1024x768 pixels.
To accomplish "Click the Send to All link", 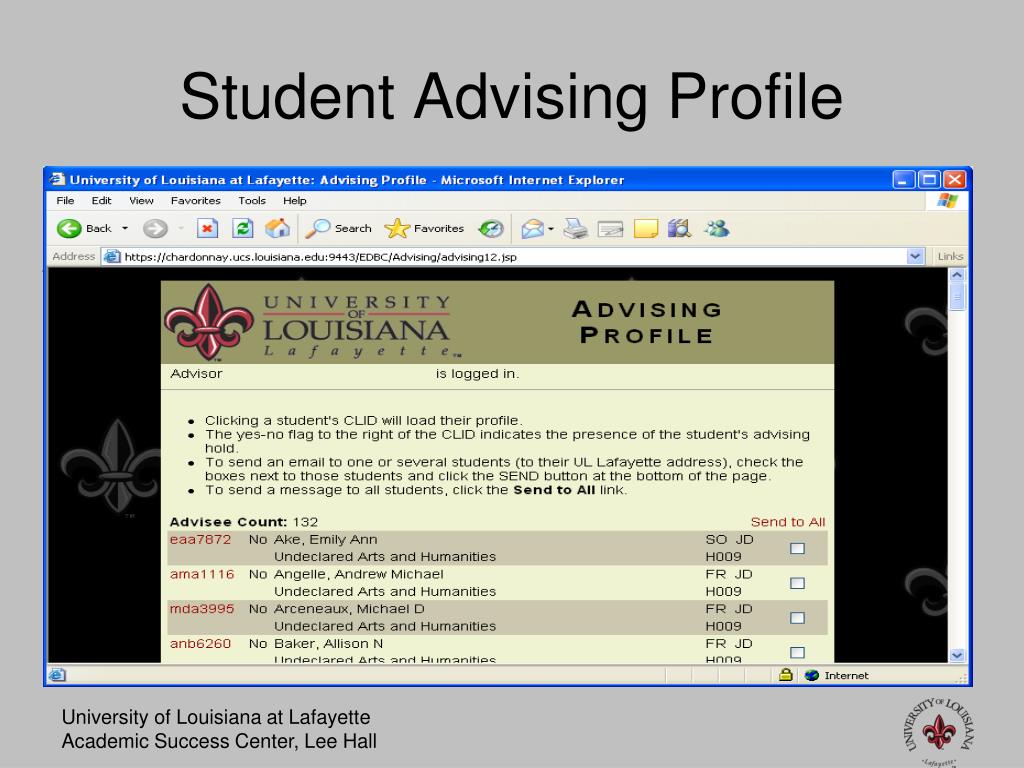I will pos(788,522).
